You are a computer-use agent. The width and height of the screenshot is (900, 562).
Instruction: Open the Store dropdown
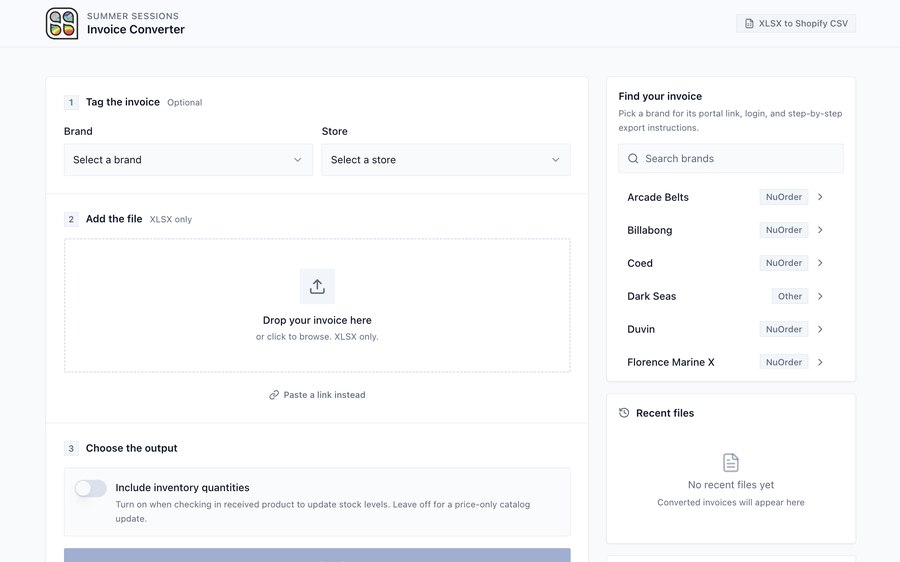(x=446, y=160)
